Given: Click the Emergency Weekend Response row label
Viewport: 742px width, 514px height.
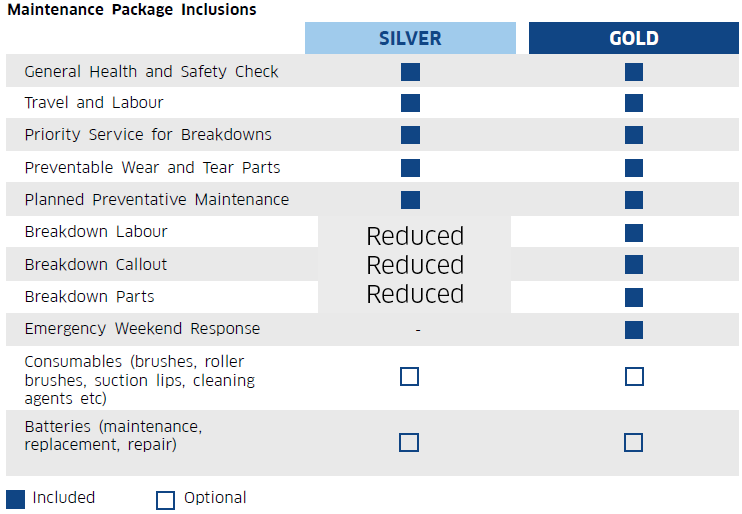Looking at the screenshot, I should [142, 328].
